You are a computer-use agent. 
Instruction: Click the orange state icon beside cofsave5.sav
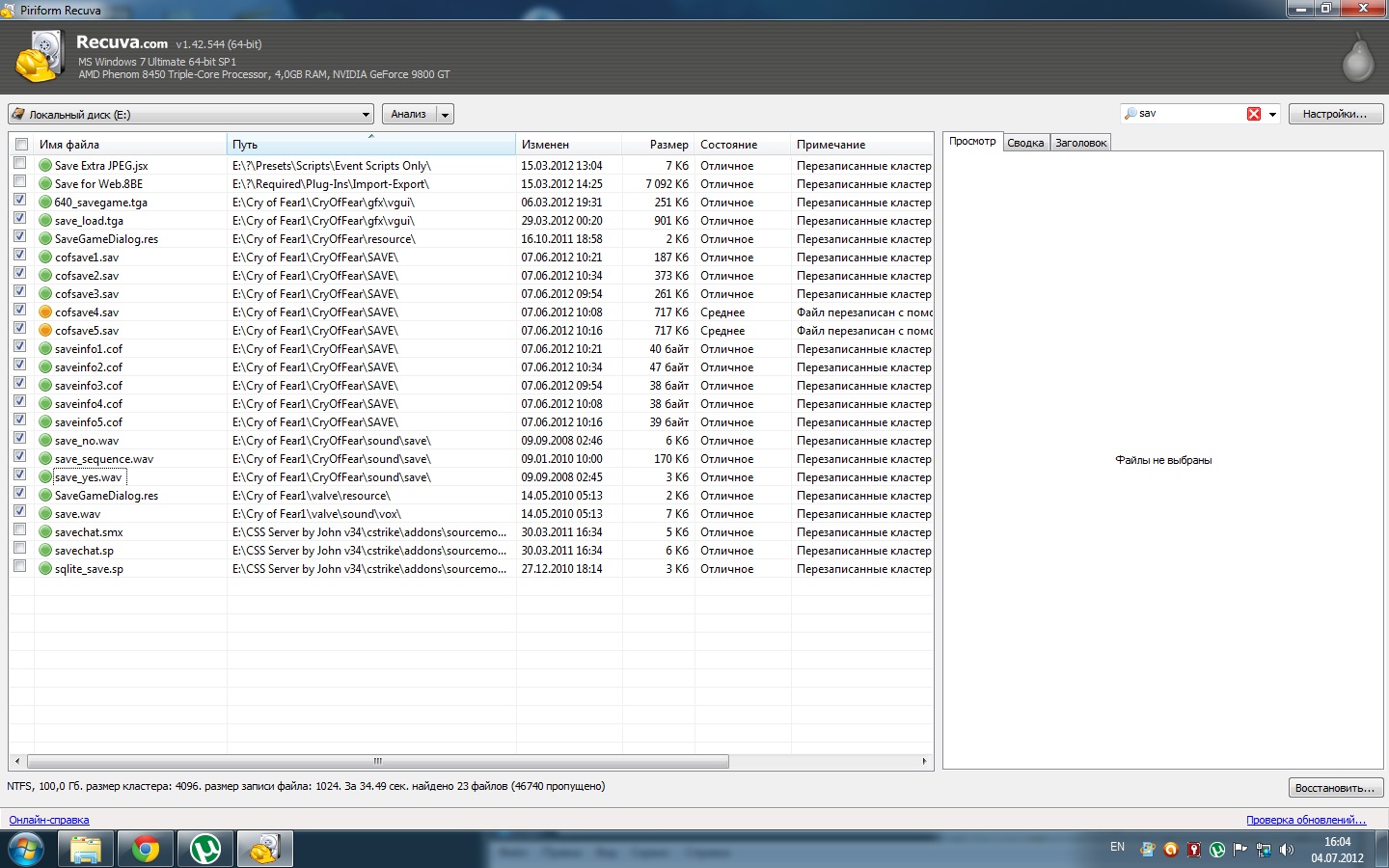45,331
